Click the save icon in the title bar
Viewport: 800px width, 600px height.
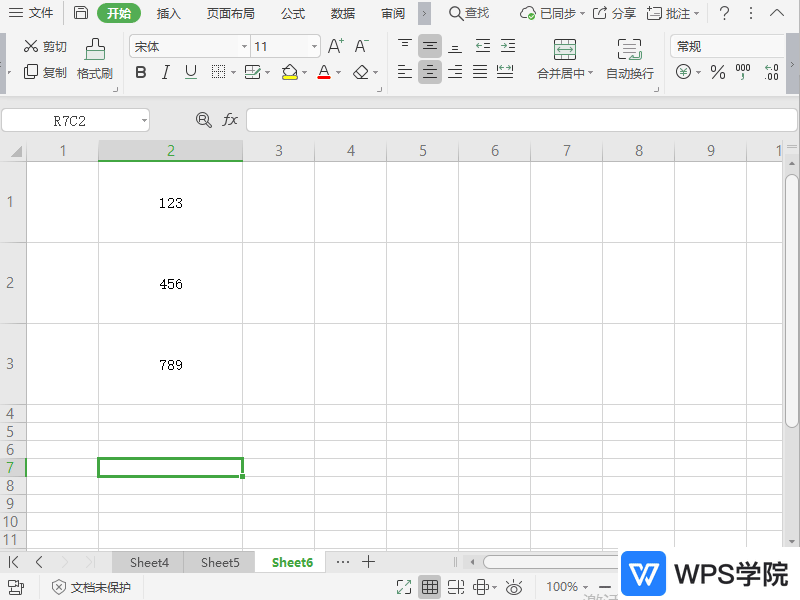[81, 13]
